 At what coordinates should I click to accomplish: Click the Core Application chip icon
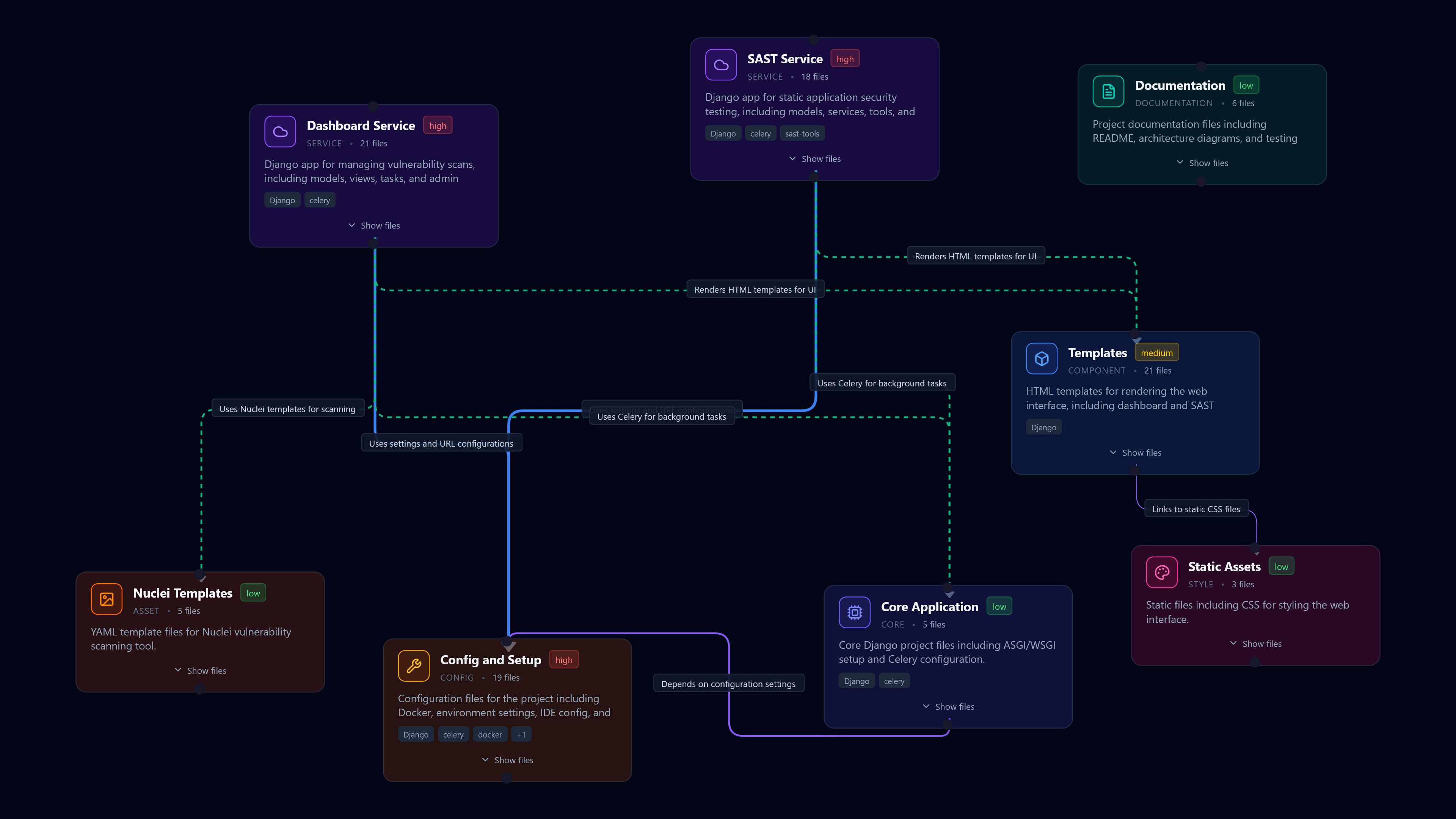(854, 612)
